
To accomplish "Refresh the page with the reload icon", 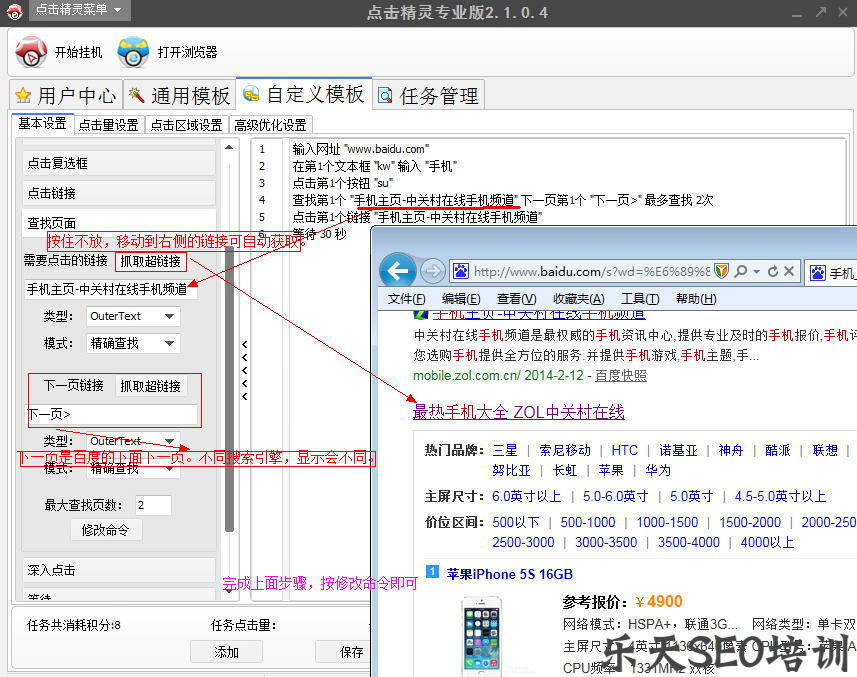I will click(773, 271).
